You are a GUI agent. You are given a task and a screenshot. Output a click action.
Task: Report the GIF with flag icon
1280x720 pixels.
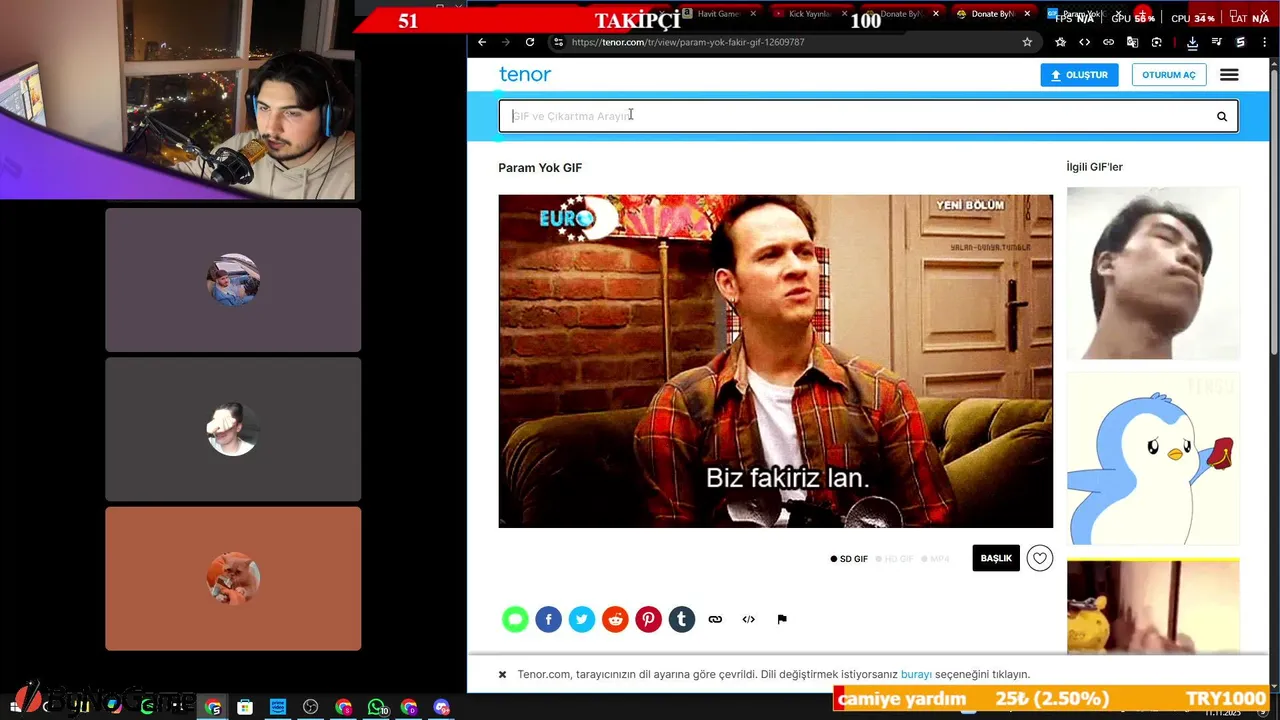[782, 620]
